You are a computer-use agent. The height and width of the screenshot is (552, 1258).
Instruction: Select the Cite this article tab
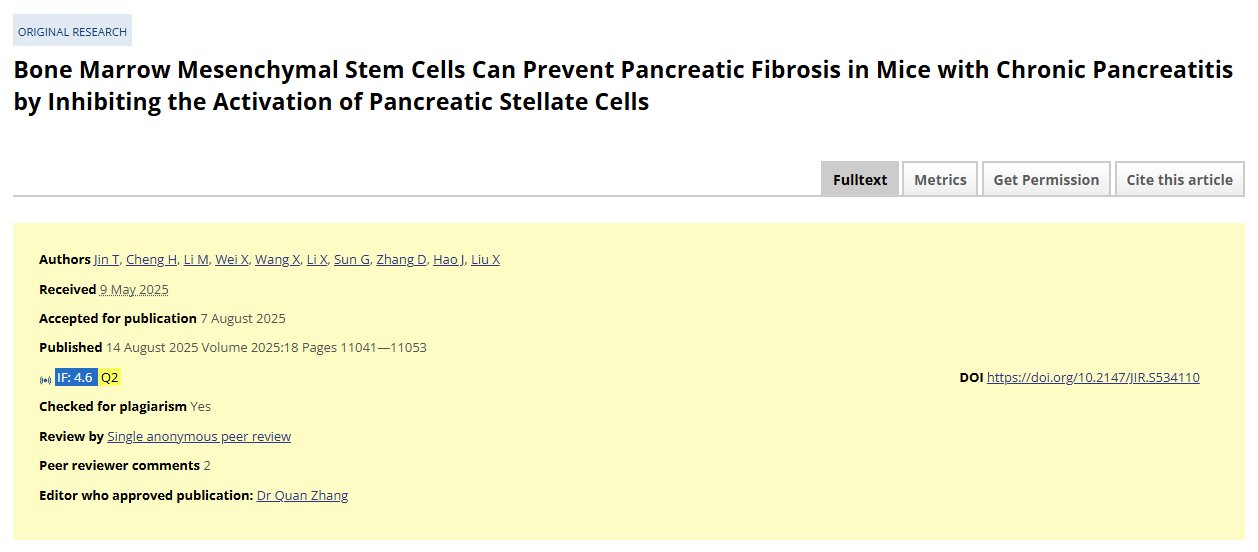(x=1180, y=179)
